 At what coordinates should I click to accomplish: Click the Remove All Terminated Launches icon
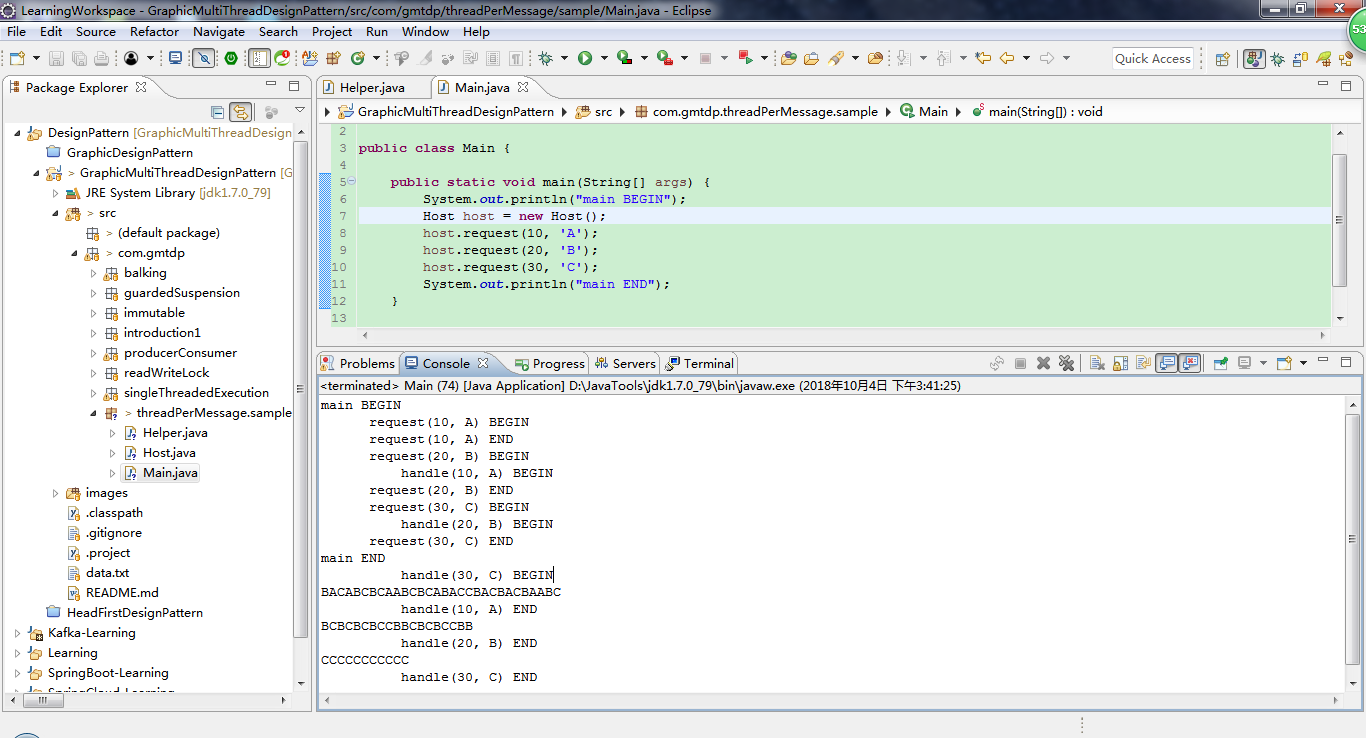pyautogui.click(x=1066, y=364)
